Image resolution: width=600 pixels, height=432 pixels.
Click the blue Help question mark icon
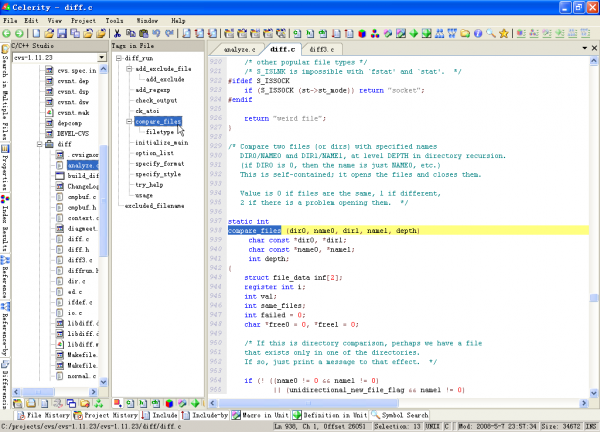pyautogui.click(x=477, y=33)
